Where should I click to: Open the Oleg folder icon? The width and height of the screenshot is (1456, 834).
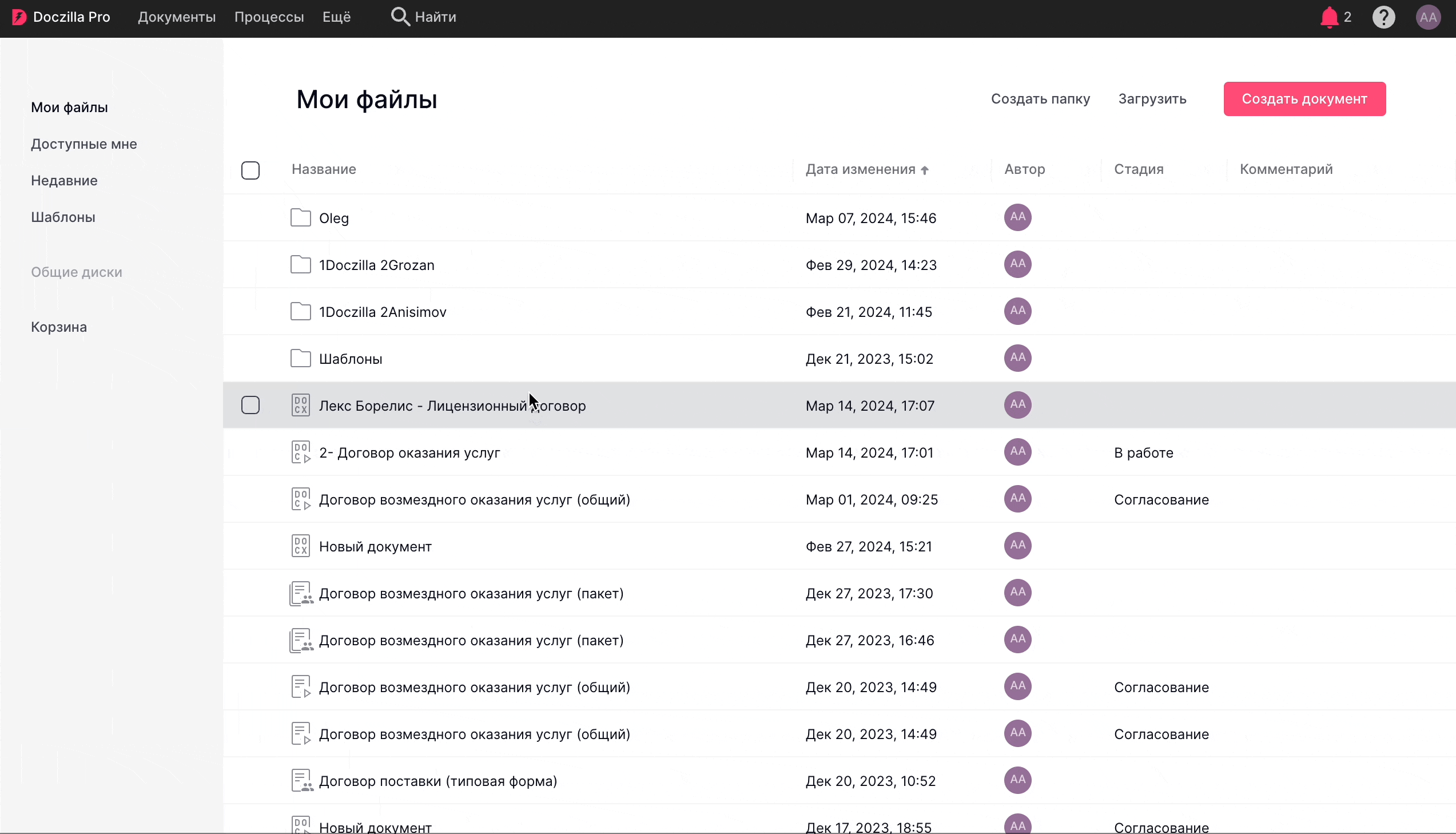pyautogui.click(x=301, y=218)
